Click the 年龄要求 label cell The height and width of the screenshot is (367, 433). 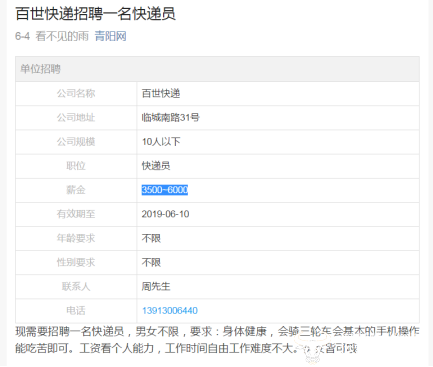pos(76,238)
